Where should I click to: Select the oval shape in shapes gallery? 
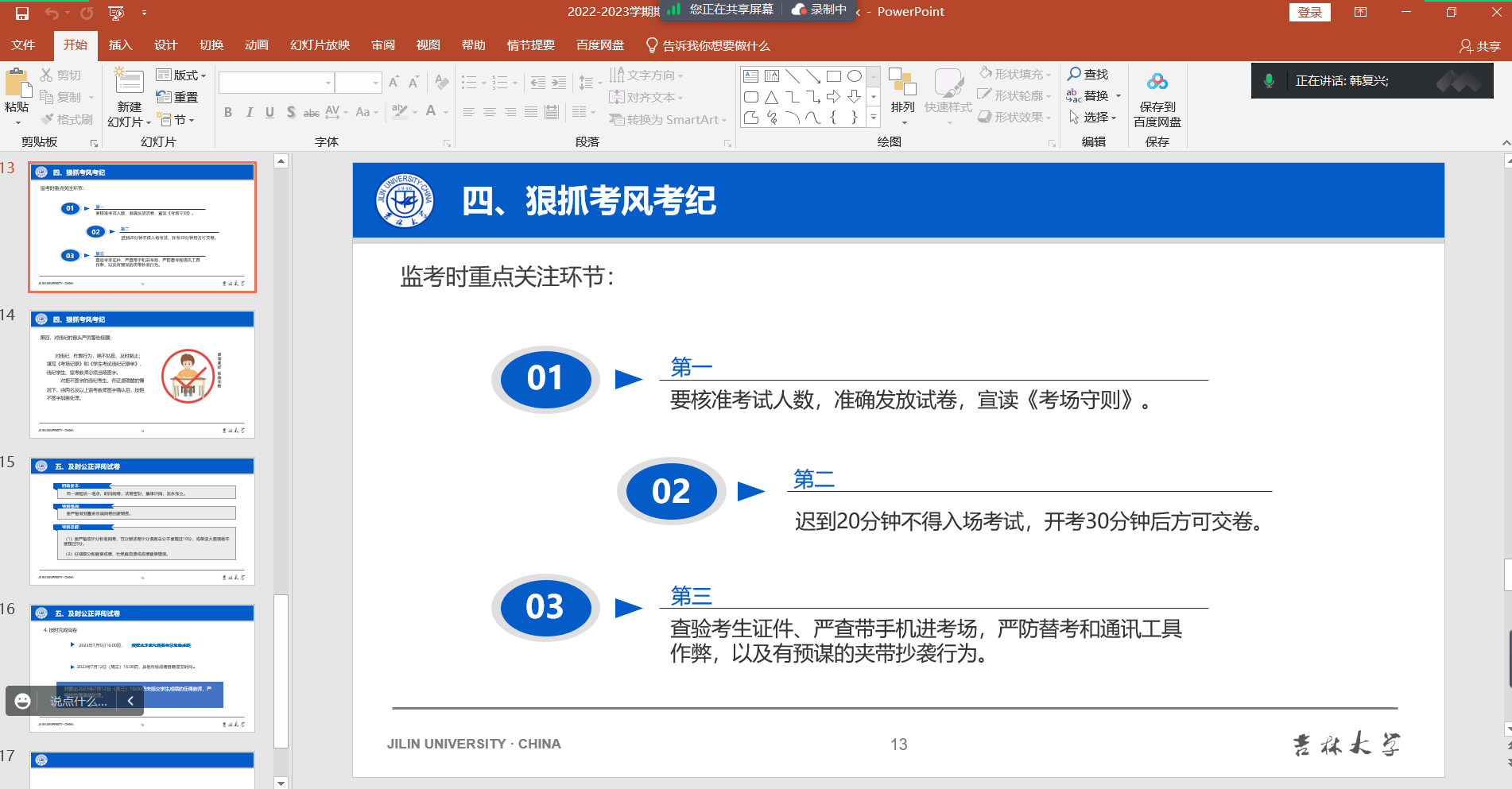(855, 76)
